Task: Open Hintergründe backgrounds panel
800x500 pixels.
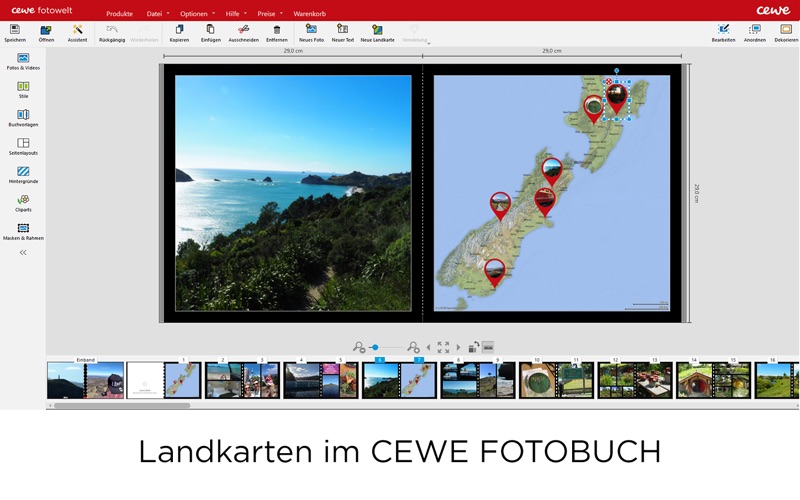Action: tap(23, 175)
